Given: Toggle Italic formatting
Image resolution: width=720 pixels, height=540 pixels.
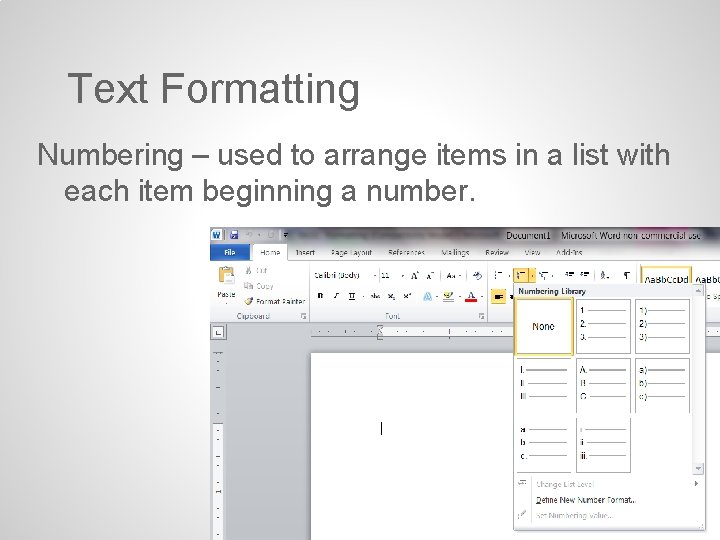Looking at the screenshot, I should [x=336, y=296].
